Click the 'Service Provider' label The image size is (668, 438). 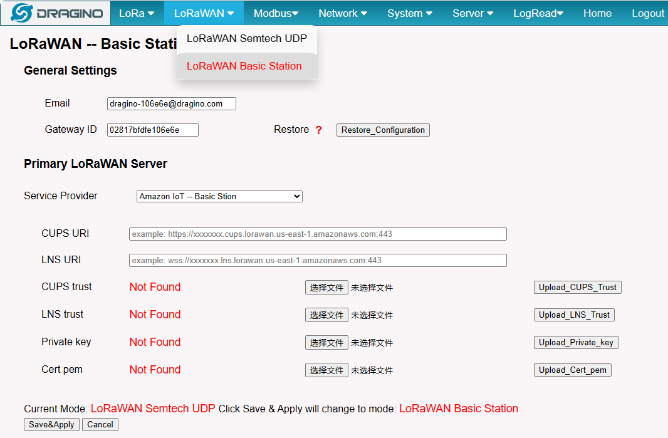(60, 196)
